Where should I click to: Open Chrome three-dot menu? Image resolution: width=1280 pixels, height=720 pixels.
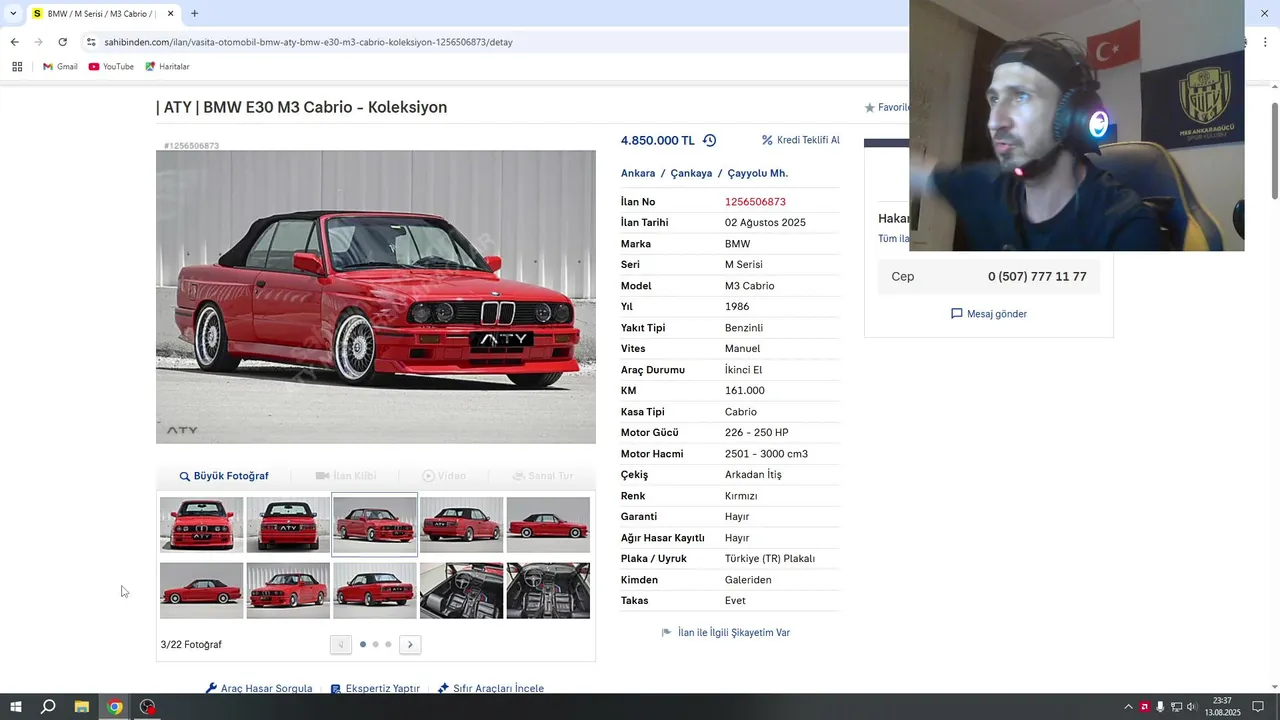(x=1265, y=42)
